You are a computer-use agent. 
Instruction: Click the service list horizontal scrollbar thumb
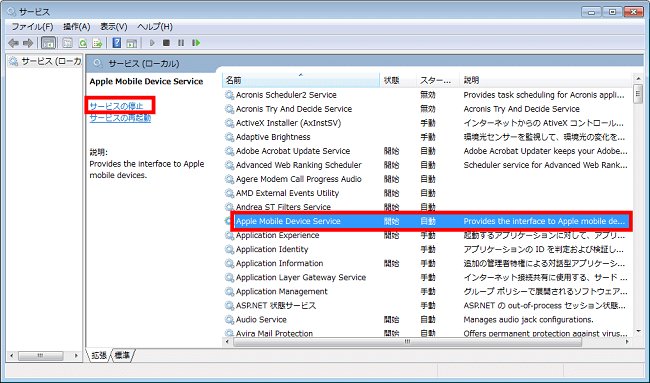click(x=407, y=342)
